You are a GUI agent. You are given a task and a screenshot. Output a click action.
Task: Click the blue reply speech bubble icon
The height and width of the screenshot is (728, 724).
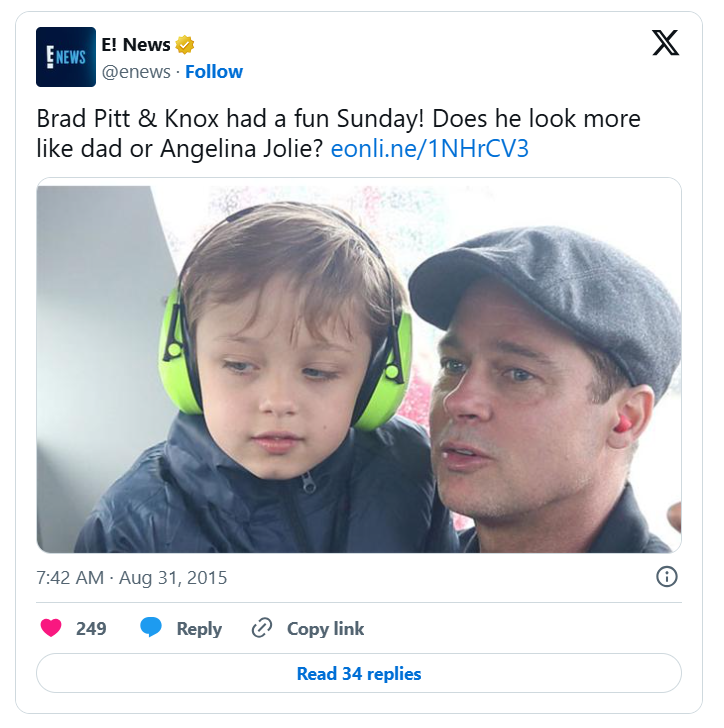pyautogui.click(x=151, y=628)
